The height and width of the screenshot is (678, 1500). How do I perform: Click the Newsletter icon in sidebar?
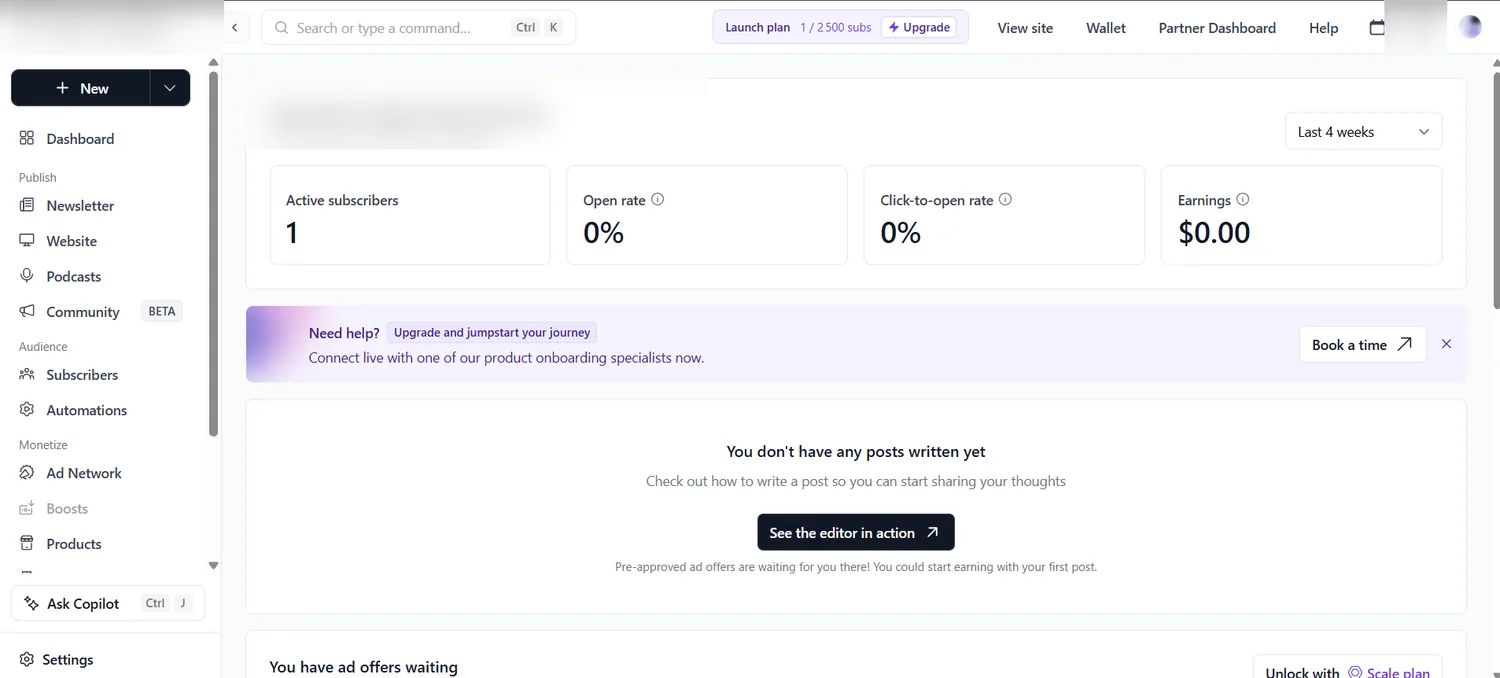click(27, 205)
